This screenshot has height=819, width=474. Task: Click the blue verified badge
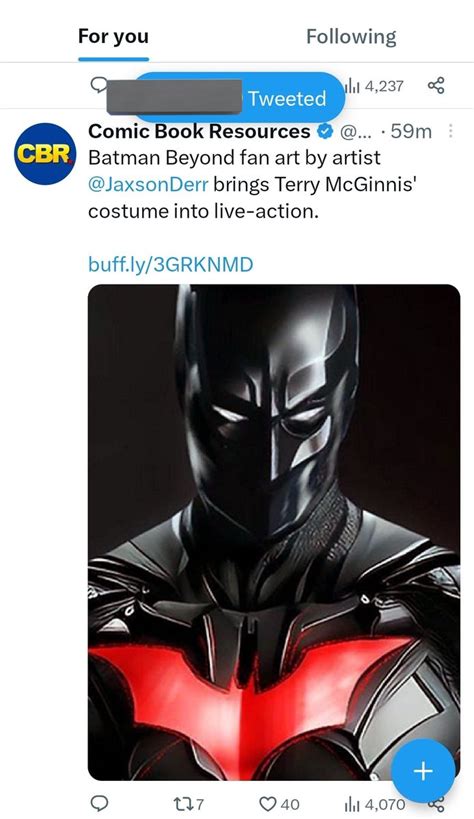[326, 132]
